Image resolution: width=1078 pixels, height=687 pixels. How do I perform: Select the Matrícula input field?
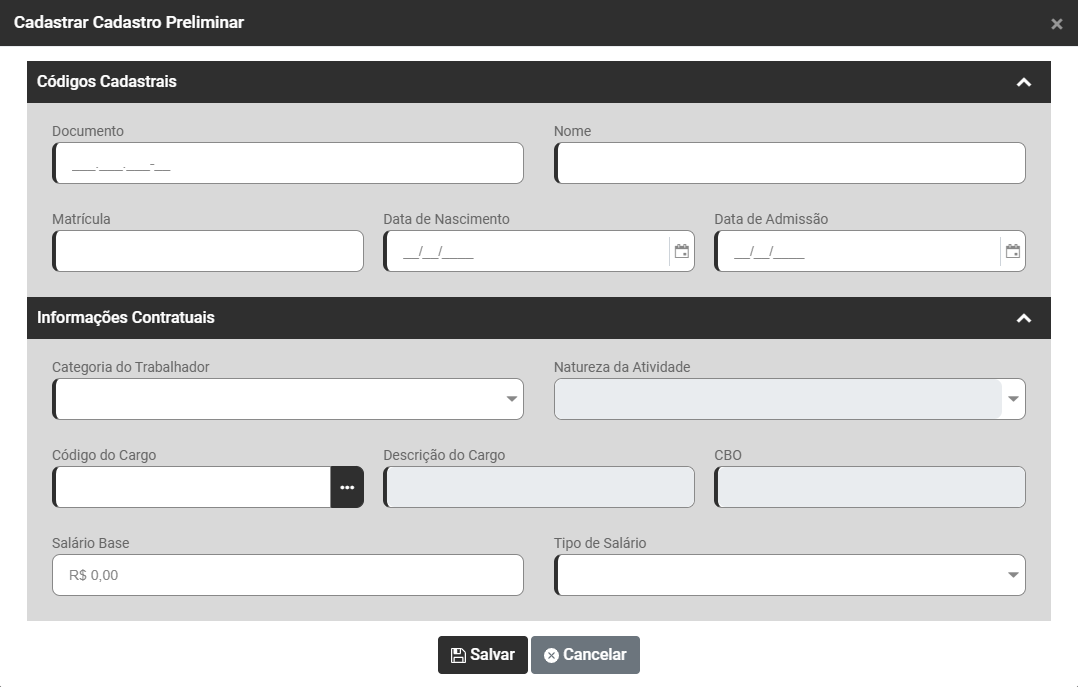coord(208,251)
